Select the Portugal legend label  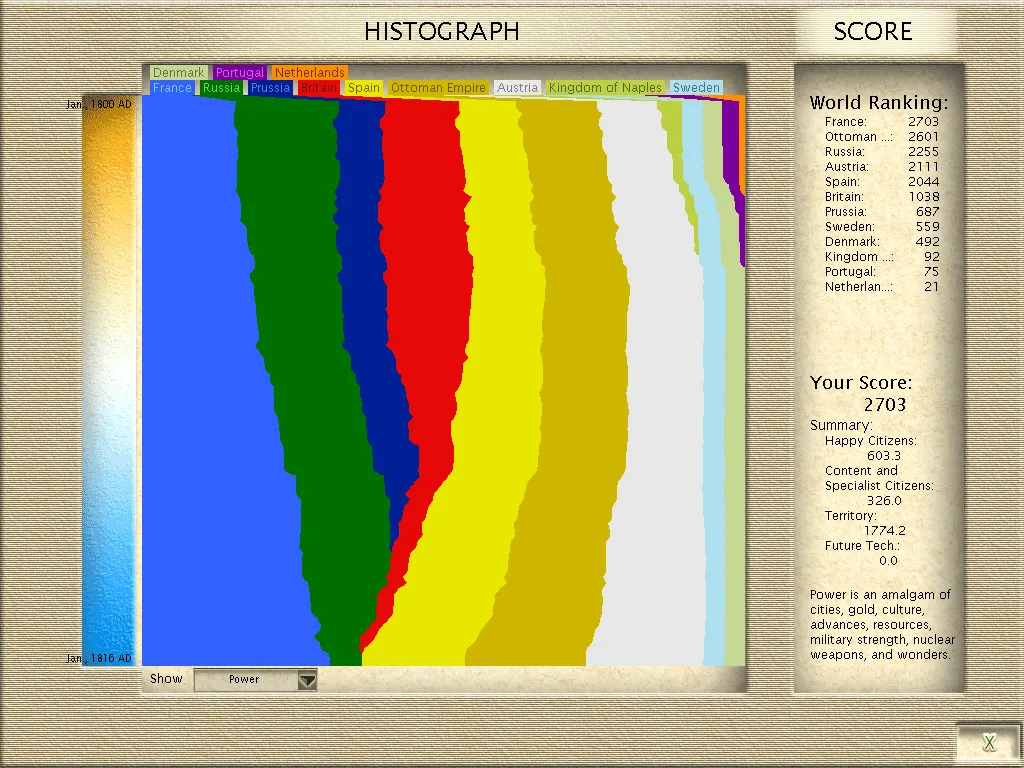click(x=239, y=72)
